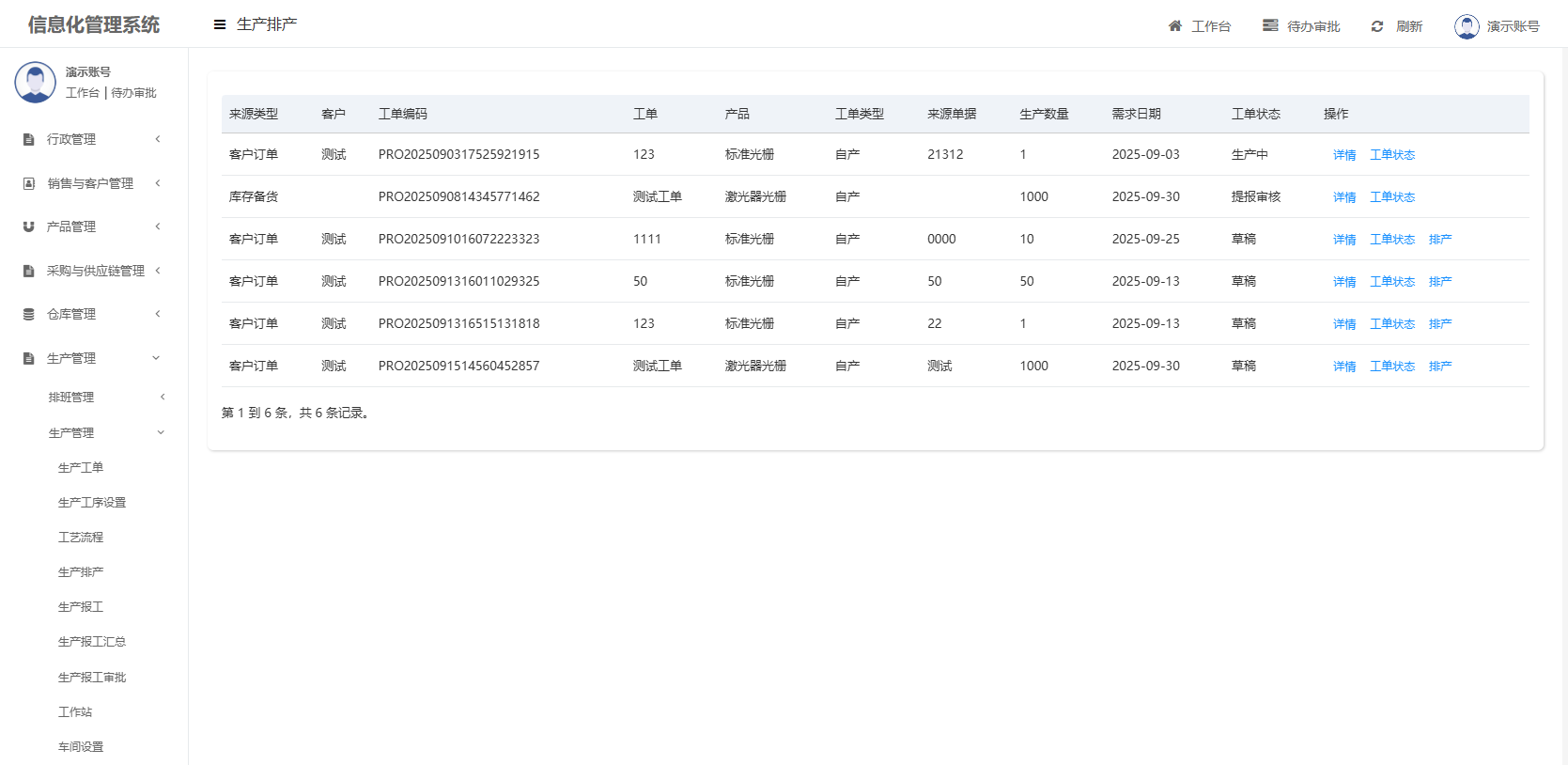Open the 演示账号 avatar in top bar
The image size is (1568, 765).
(x=1467, y=26)
